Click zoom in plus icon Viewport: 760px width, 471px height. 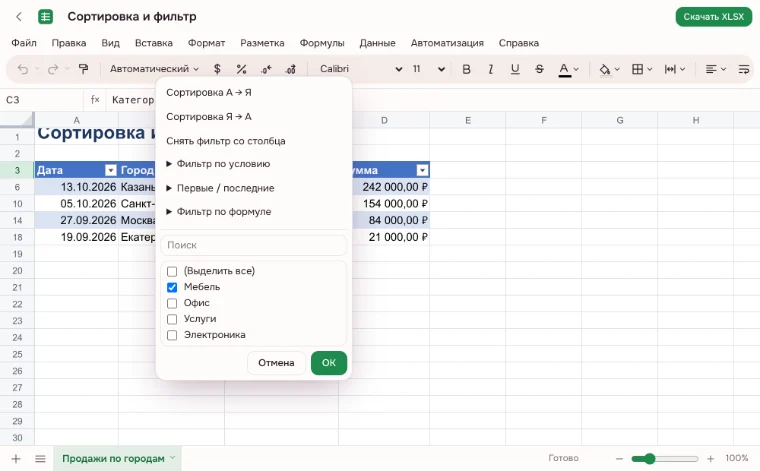711,458
